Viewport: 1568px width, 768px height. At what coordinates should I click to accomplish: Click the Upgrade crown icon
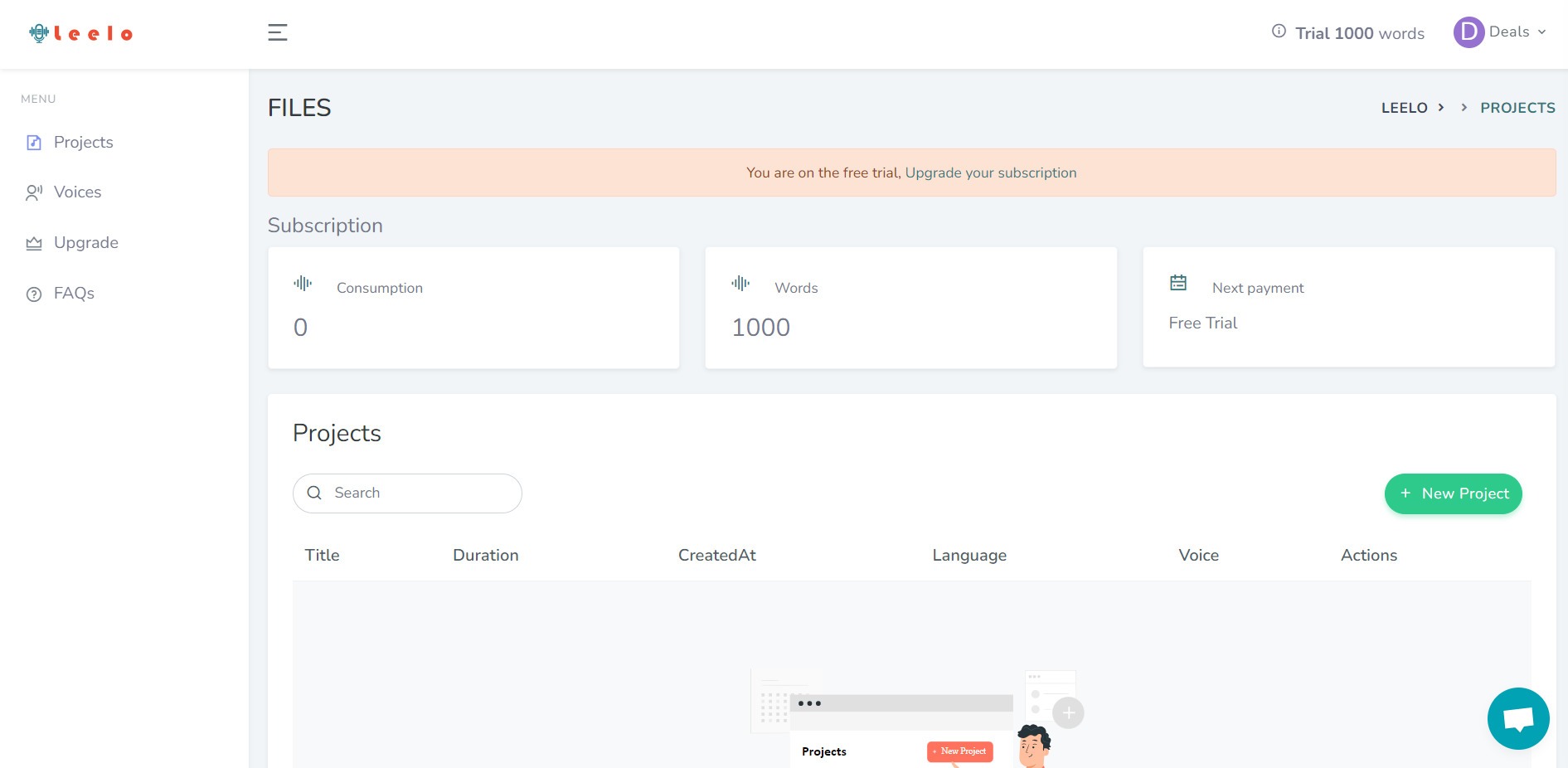click(x=34, y=243)
